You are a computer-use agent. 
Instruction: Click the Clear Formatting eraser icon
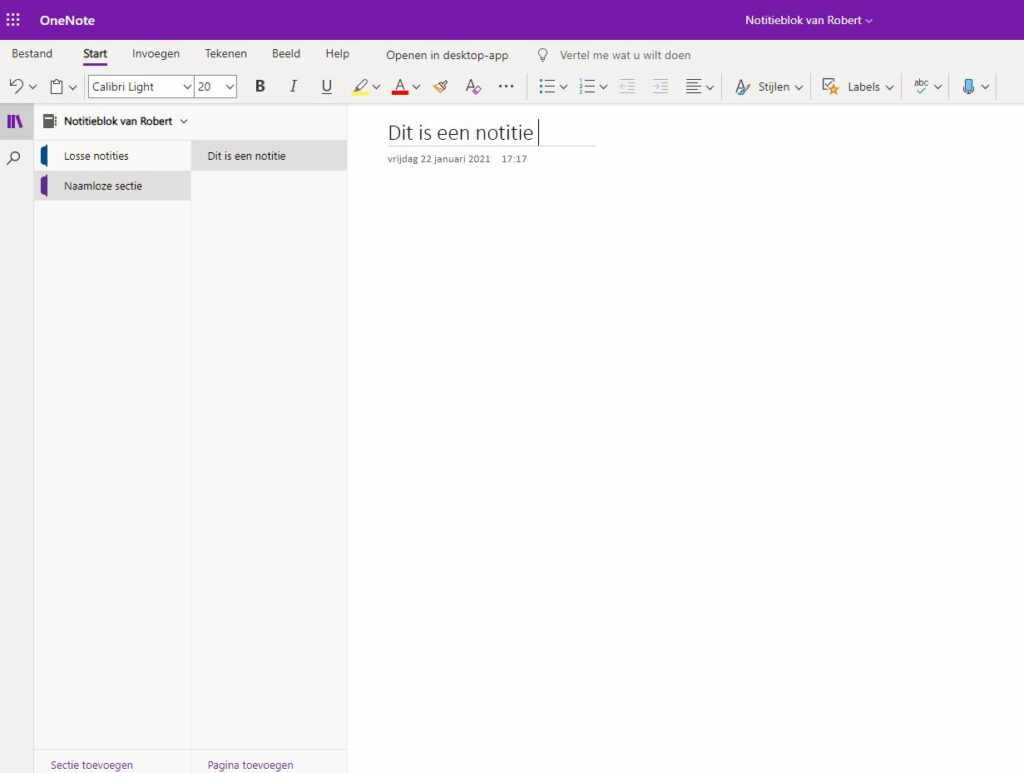473,87
